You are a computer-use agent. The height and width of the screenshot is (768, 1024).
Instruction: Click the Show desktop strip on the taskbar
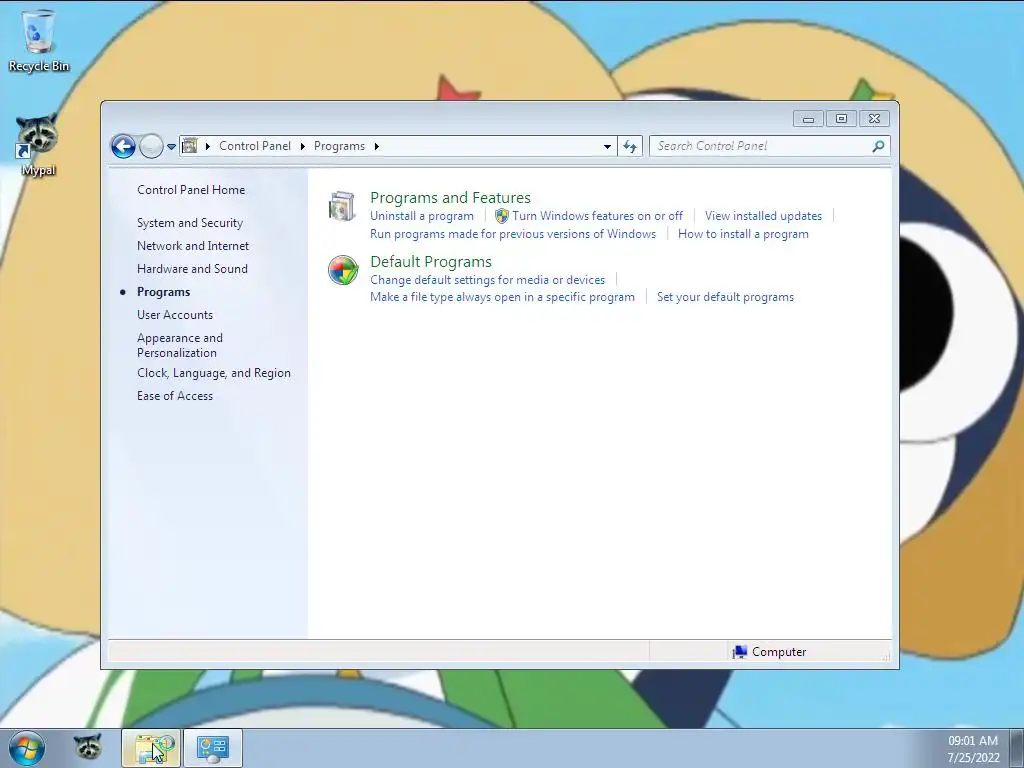[x=1017, y=748]
